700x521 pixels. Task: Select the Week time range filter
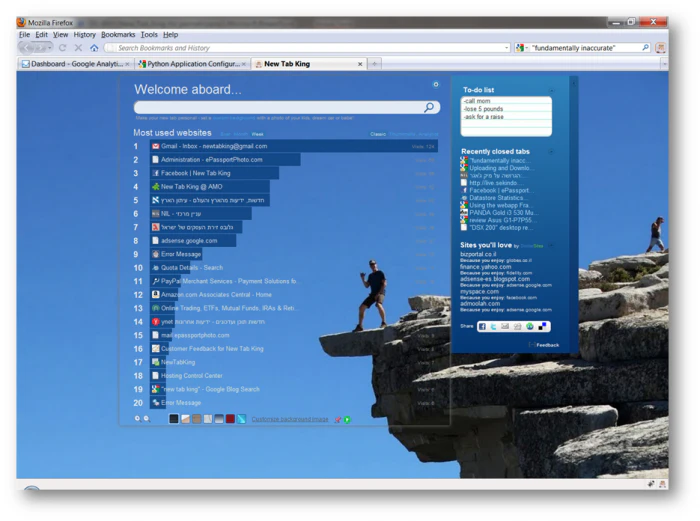tap(258, 134)
